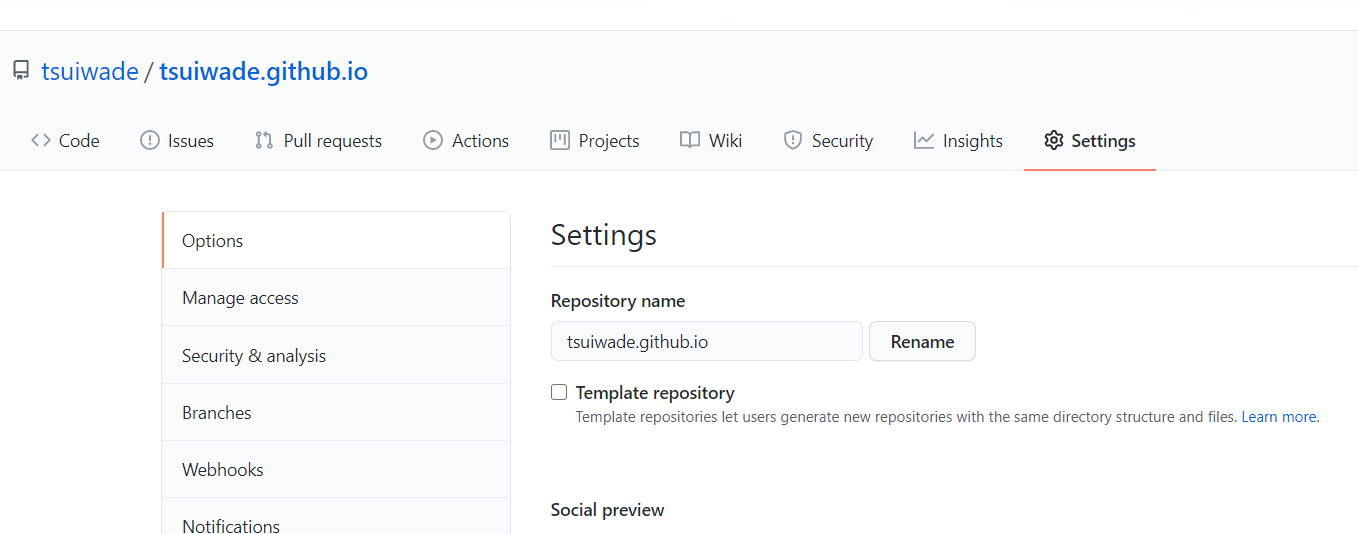Open the Insights tab

[x=958, y=141]
